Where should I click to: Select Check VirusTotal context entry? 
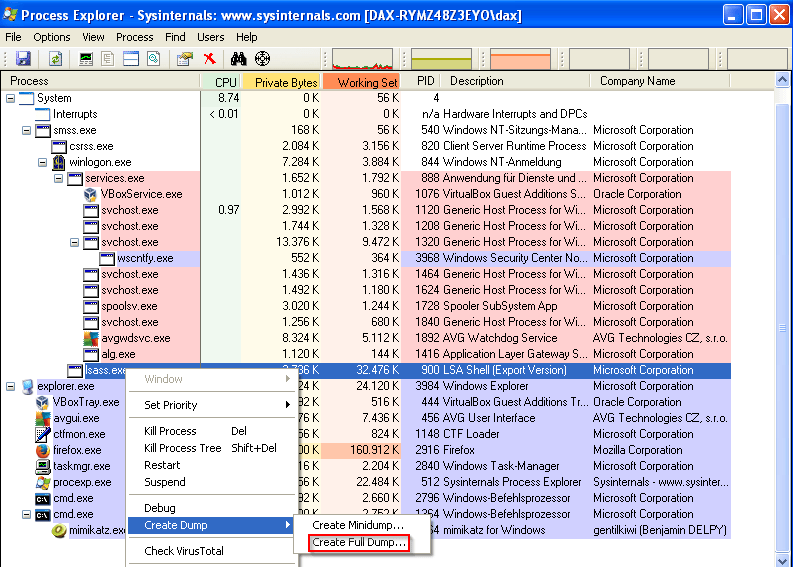pyautogui.click(x=212, y=551)
